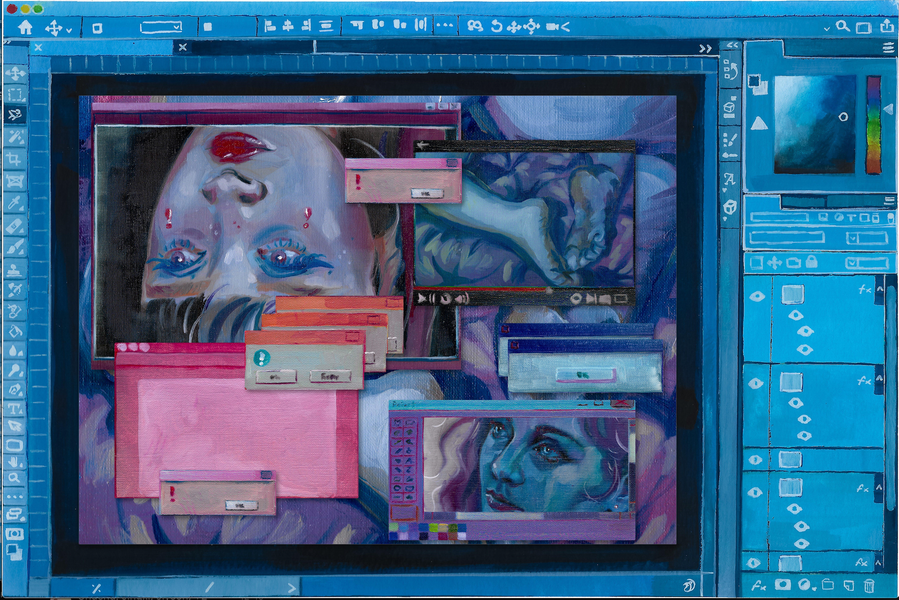Select the Magic Wand tool
899x600 pixels.
pos(15,137)
